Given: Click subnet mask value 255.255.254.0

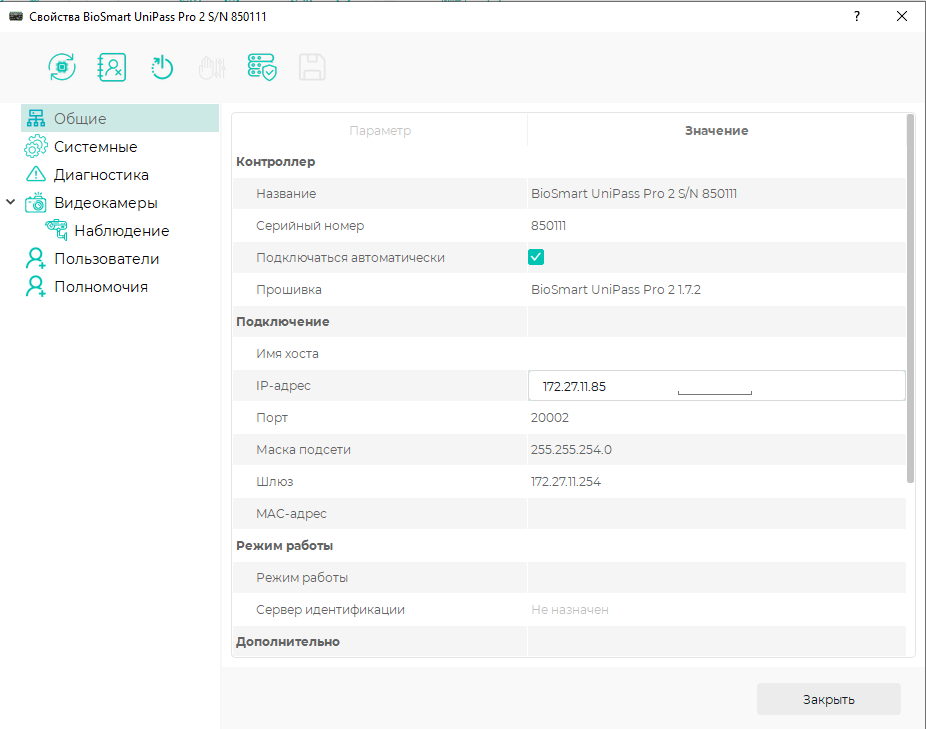Looking at the screenshot, I should [x=571, y=450].
